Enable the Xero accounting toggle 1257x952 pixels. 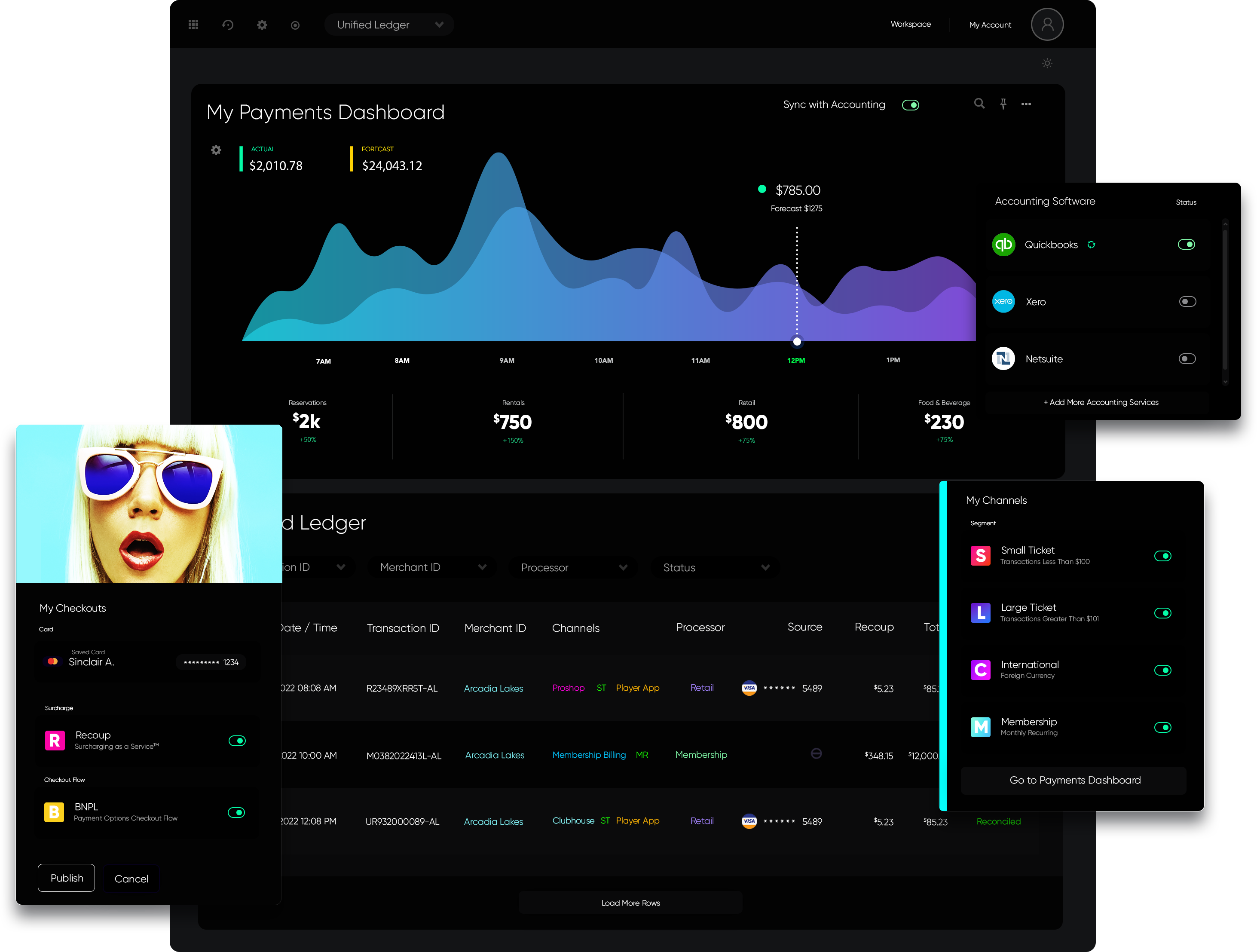coord(1187,301)
